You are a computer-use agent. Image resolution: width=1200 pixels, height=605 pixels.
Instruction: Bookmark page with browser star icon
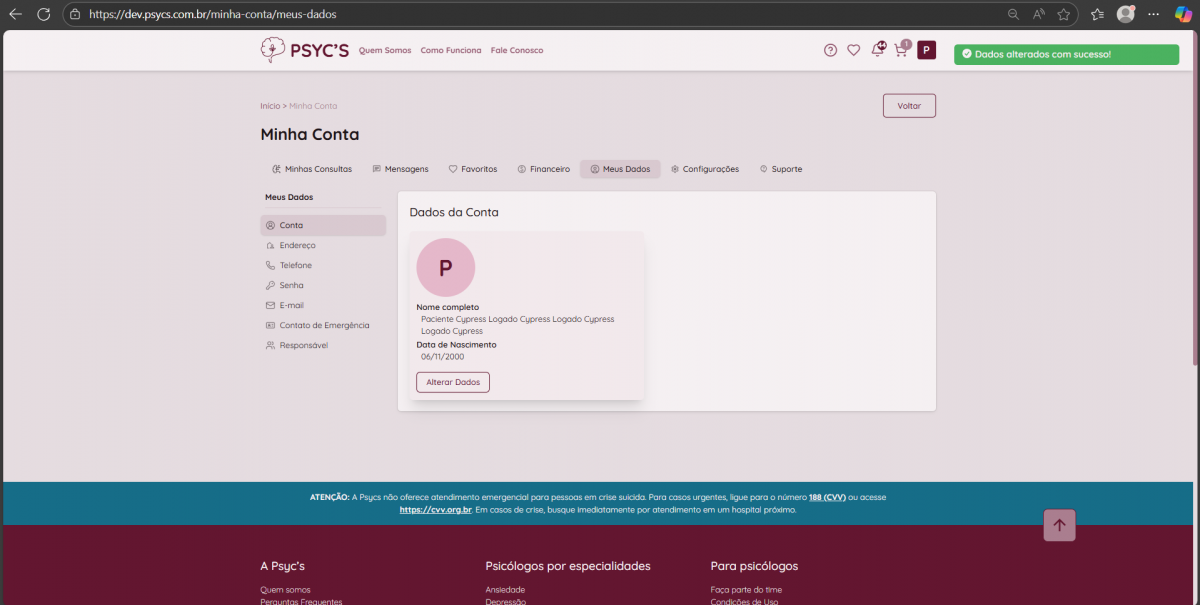1064,14
